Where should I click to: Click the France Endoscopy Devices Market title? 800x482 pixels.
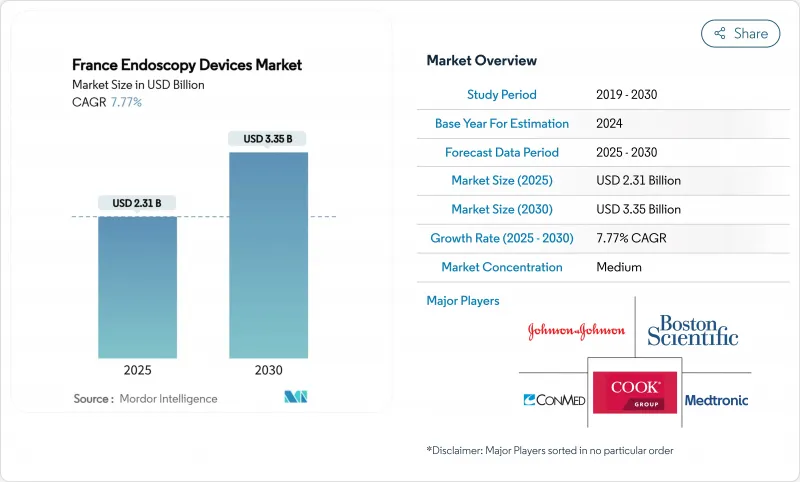click(187, 65)
